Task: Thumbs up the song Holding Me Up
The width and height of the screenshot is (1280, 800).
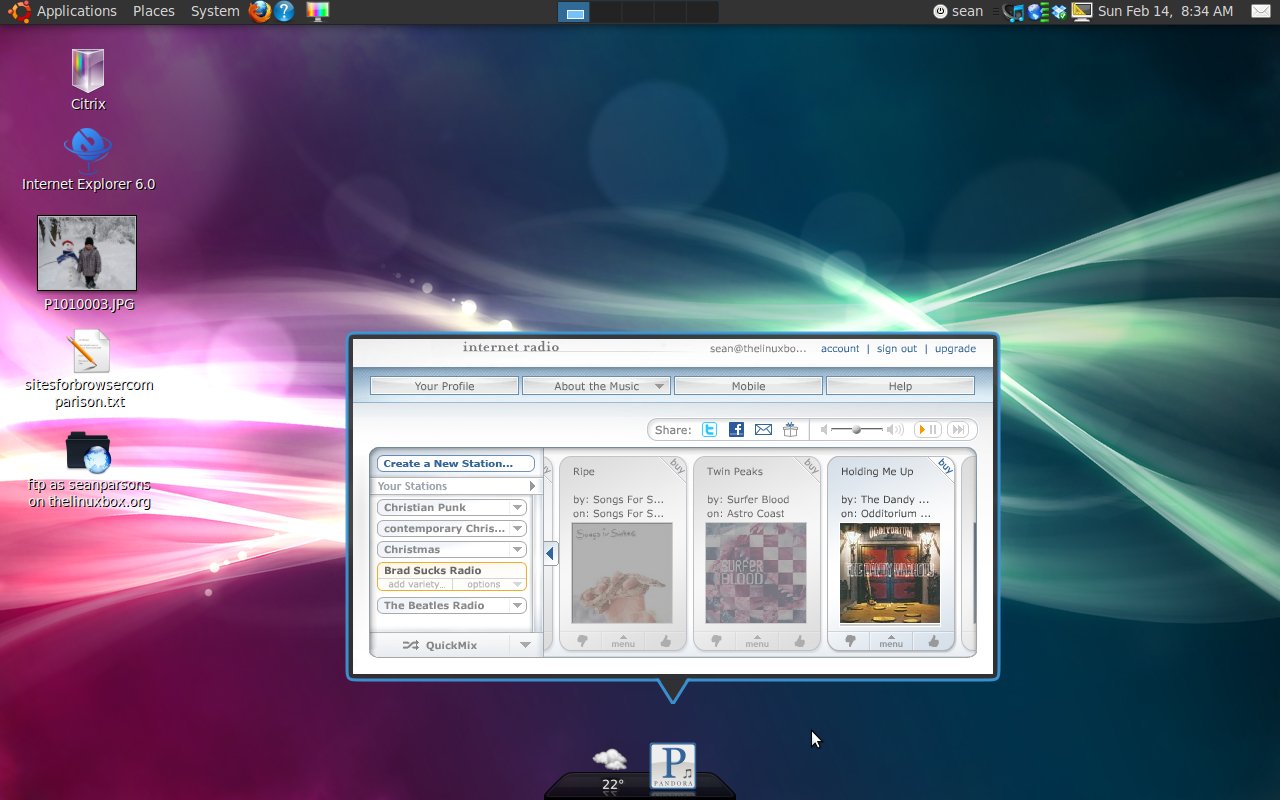Action: point(933,641)
